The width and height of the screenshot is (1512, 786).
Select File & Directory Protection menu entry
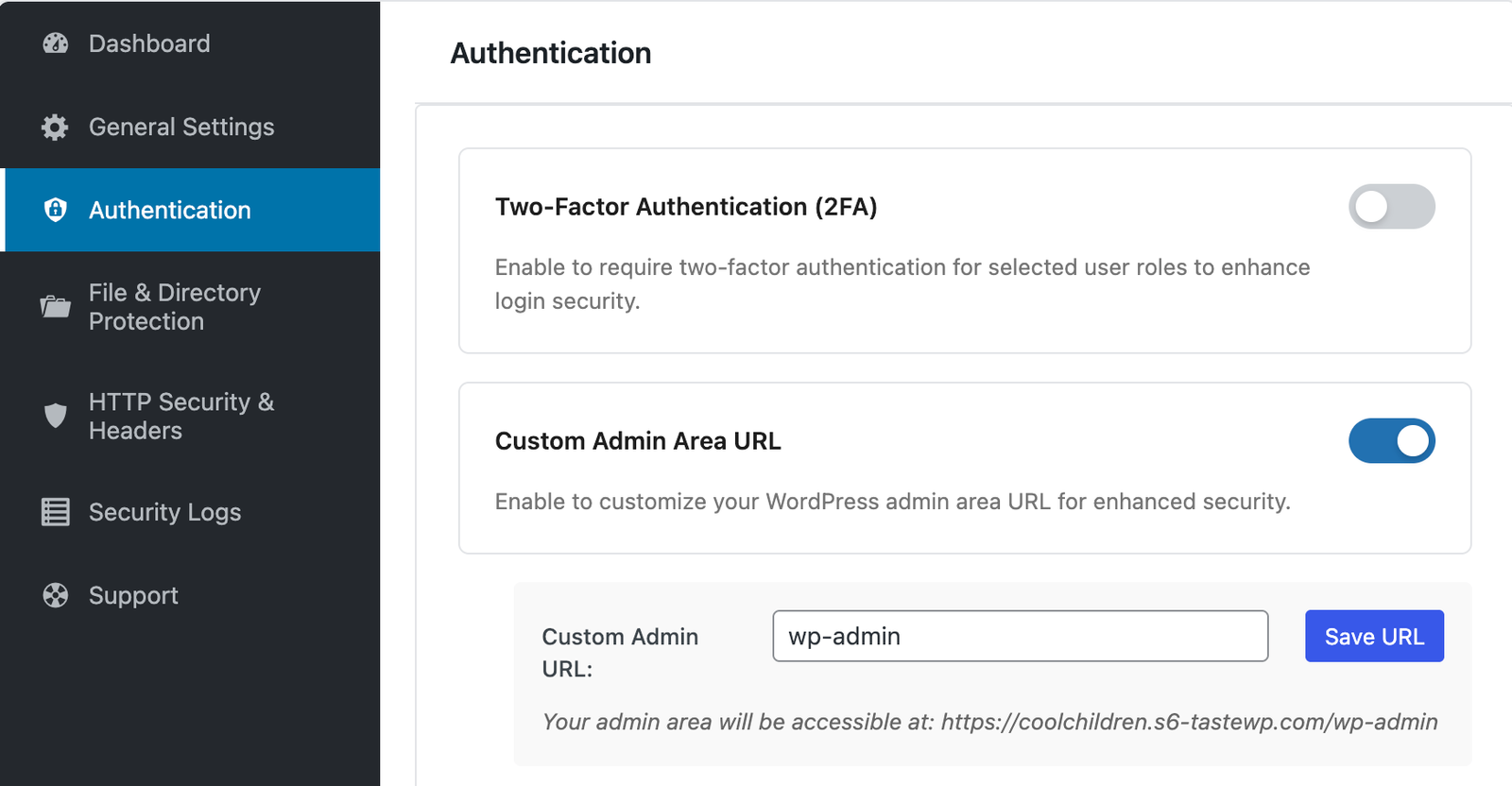coord(175,307)
